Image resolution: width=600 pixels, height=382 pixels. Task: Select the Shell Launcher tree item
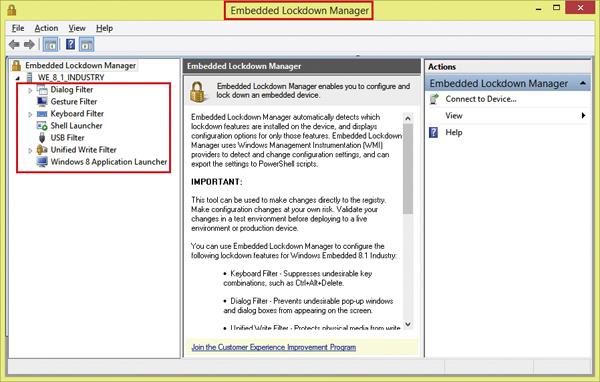tap(76, 126)
